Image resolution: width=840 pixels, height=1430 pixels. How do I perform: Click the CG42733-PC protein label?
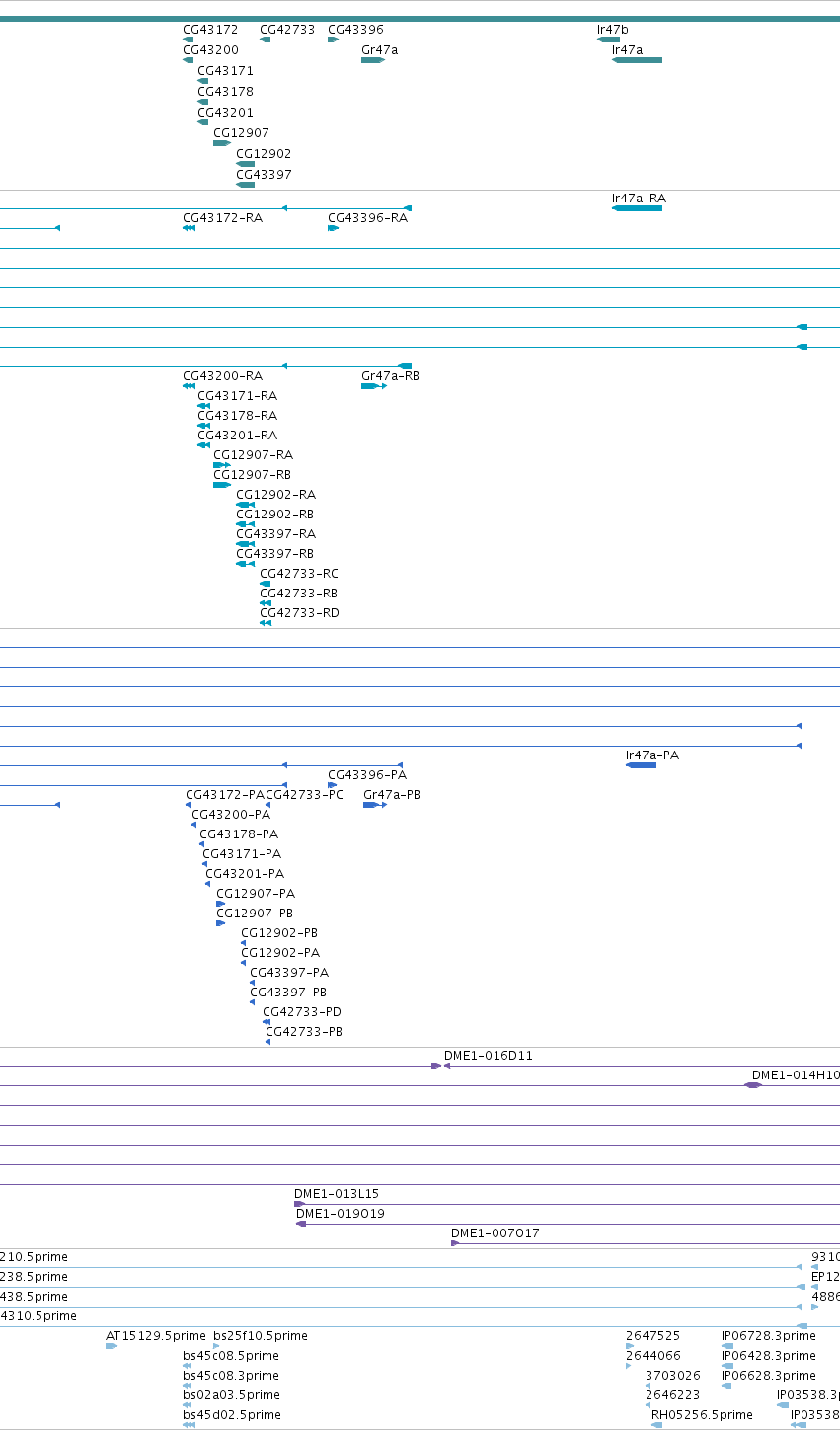[x=305, y=795]
